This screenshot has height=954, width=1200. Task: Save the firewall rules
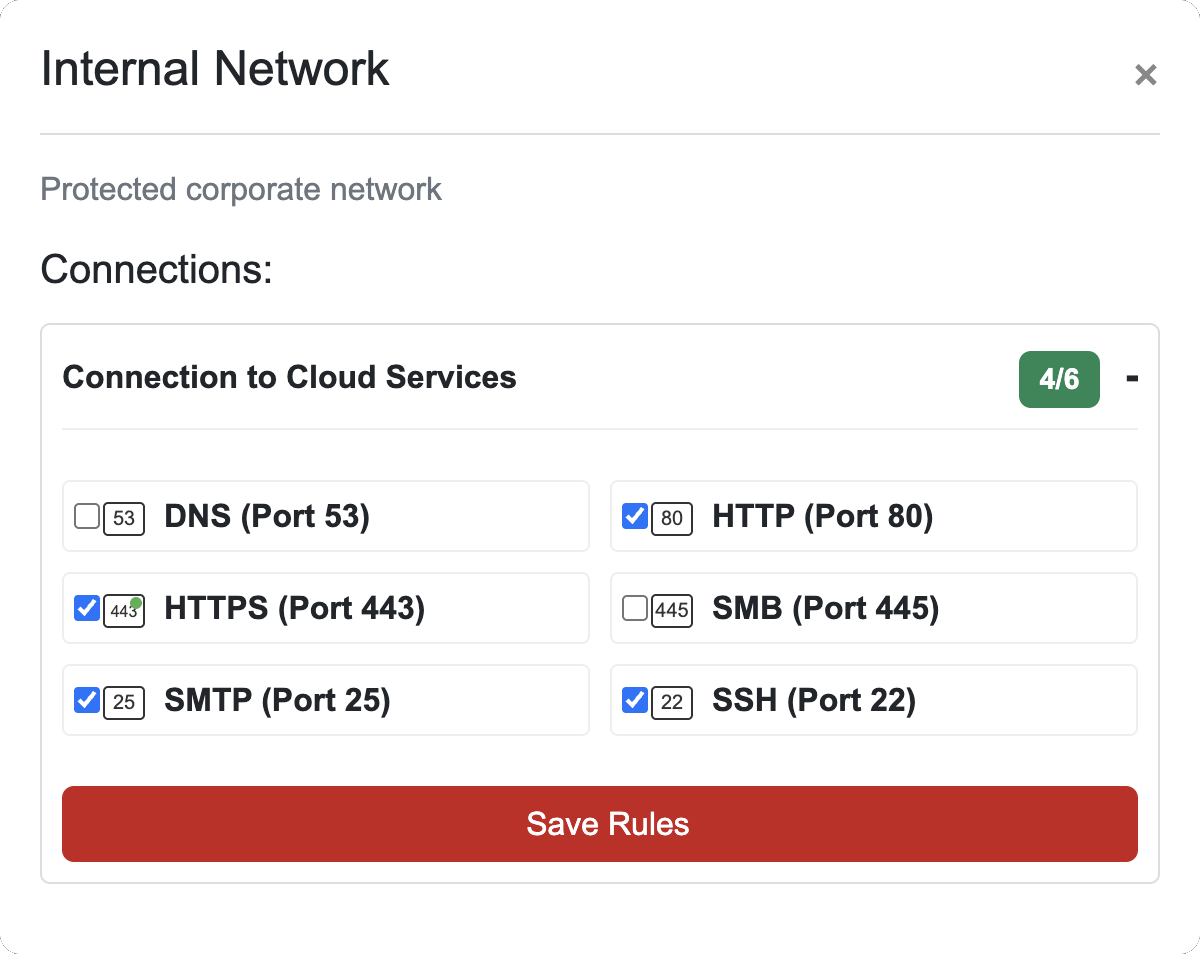pyautogui.click(x=600, y=824)
